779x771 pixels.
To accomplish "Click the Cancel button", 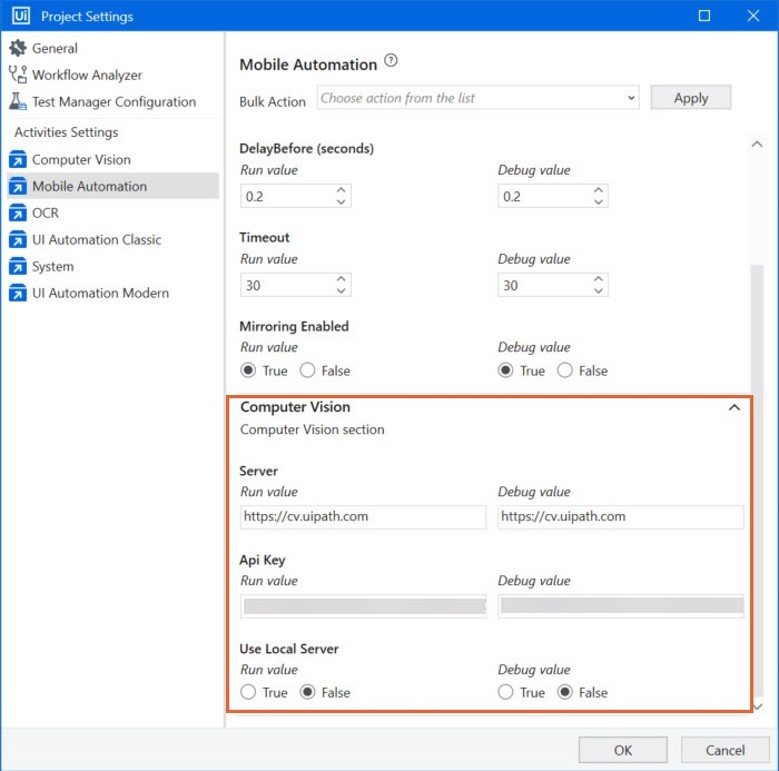I will pos(725,750).
